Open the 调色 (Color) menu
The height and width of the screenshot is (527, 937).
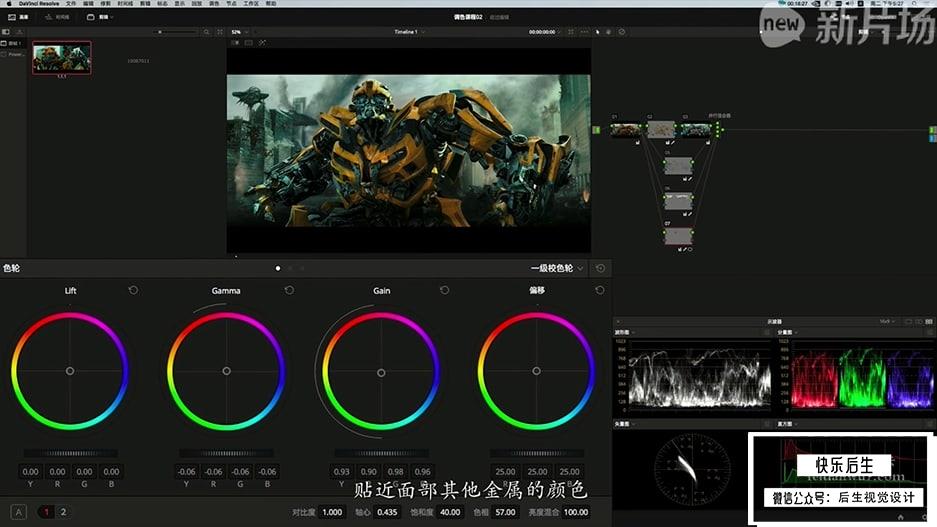(x=214, y=4)
